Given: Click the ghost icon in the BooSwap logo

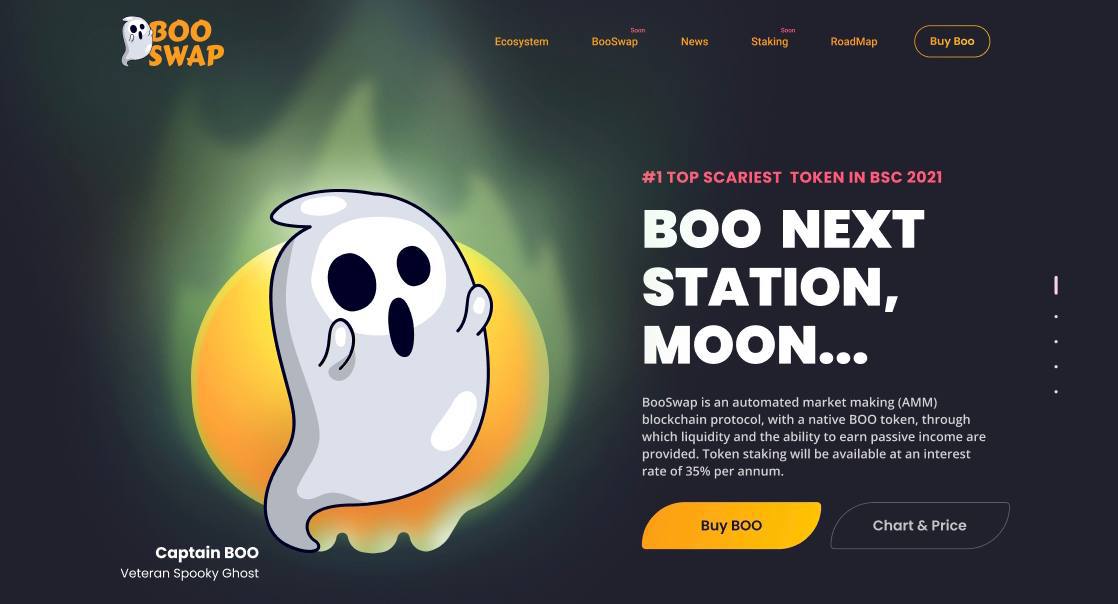Looking at the screenshot, I should (135, 41).
